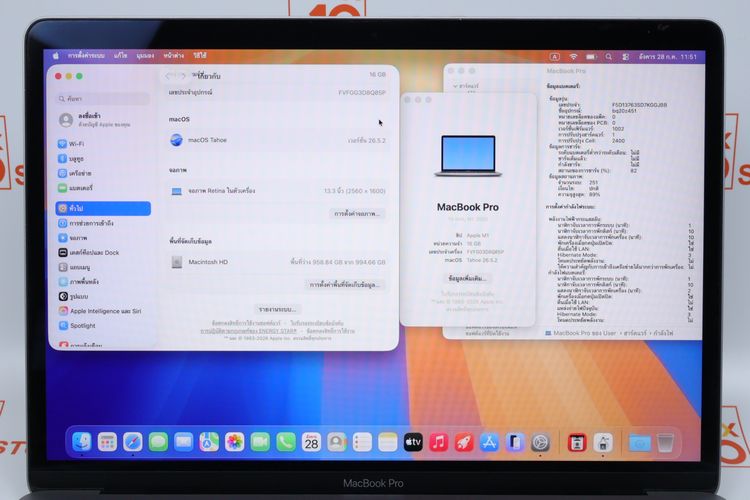Open the วิธีใช้ (Help) menu
The height and width of the screenshot is (500, 750).
pyautogui.click(x=200, y=56)
